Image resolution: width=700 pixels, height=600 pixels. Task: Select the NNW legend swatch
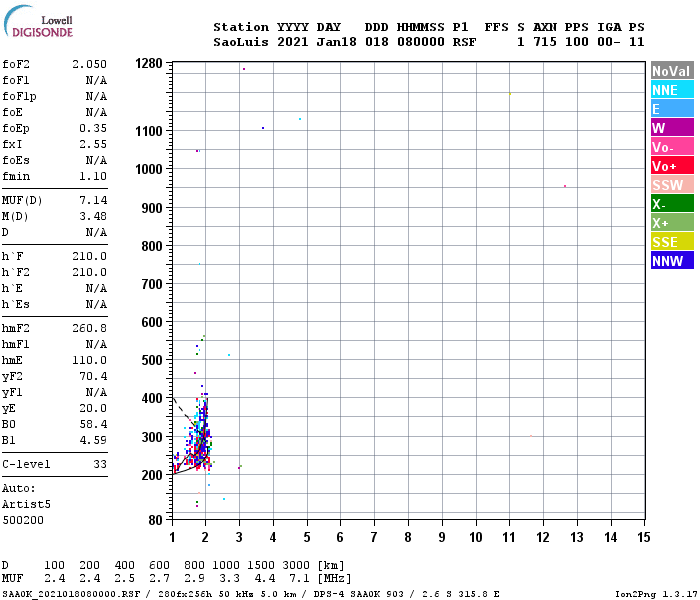click(x=672, y=260)
